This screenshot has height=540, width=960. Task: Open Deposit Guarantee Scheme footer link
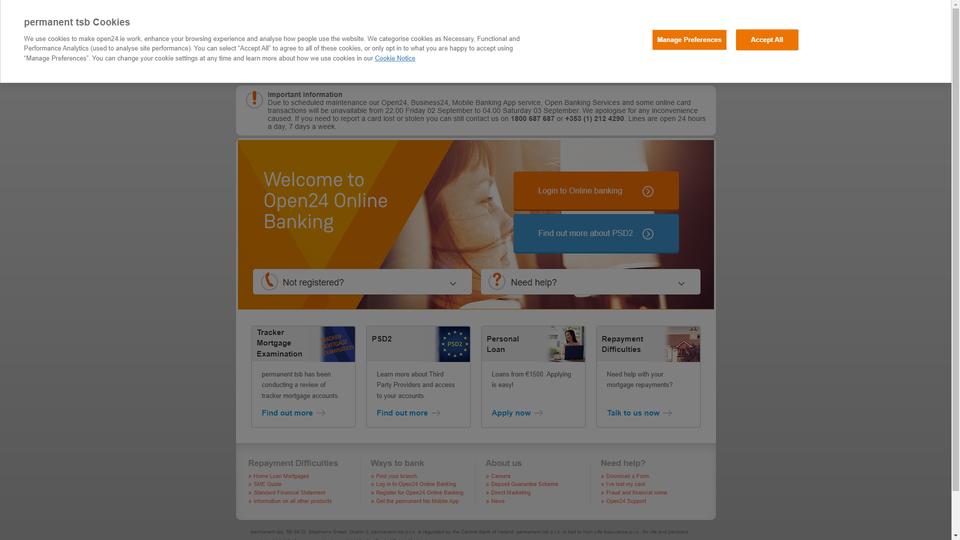pyautogui.click(x=524, y=484)
